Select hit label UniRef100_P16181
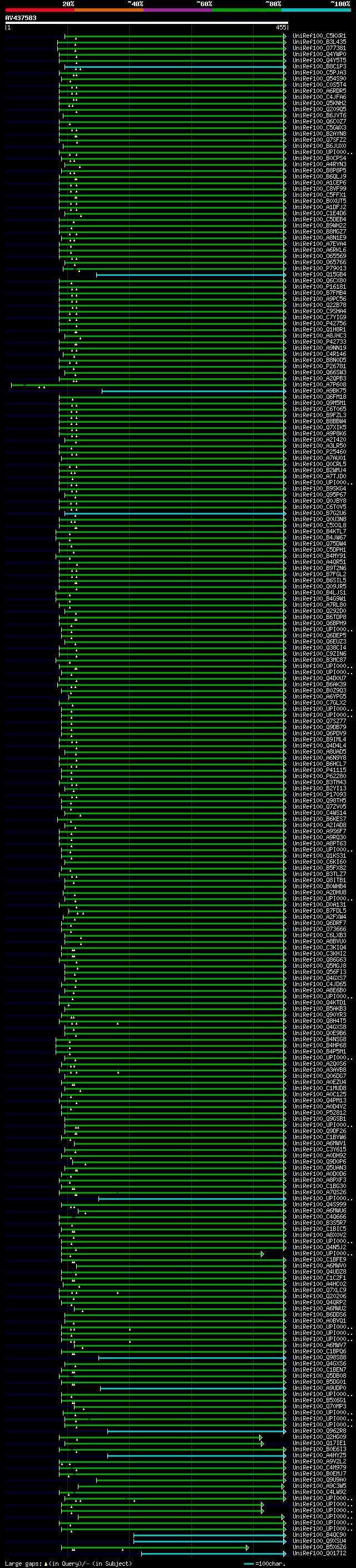Viewport: 356px width, 1568px height. click(319, 286)
